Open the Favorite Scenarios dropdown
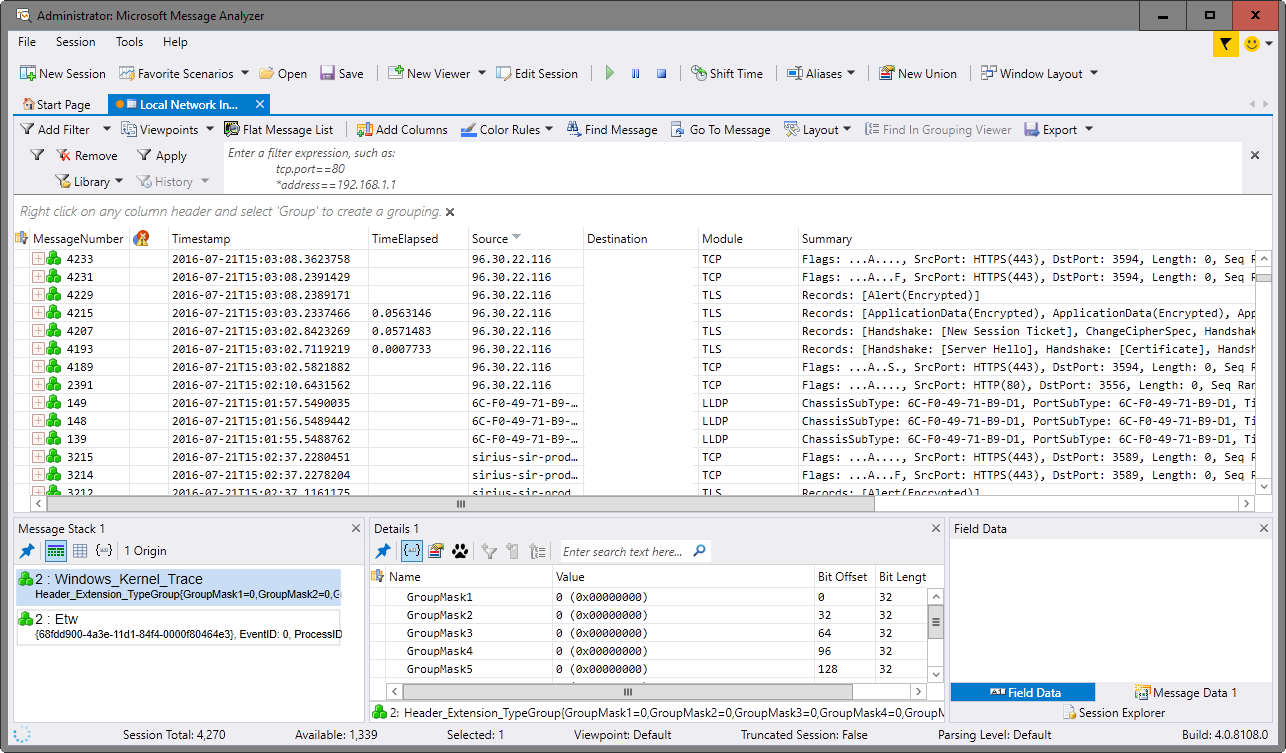 pyautogui.click(x=244, y=73)
